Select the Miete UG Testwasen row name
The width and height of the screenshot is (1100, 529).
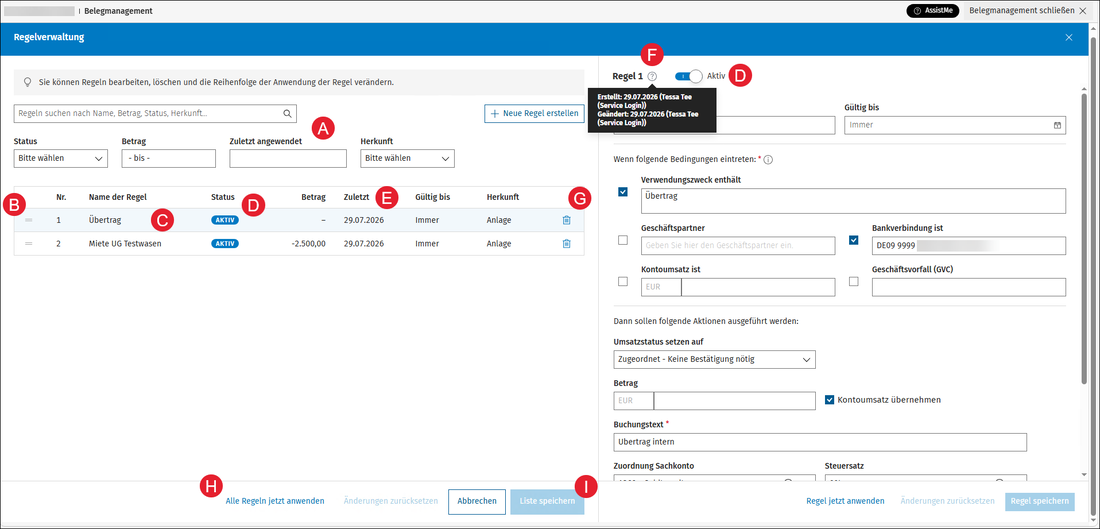123,243
